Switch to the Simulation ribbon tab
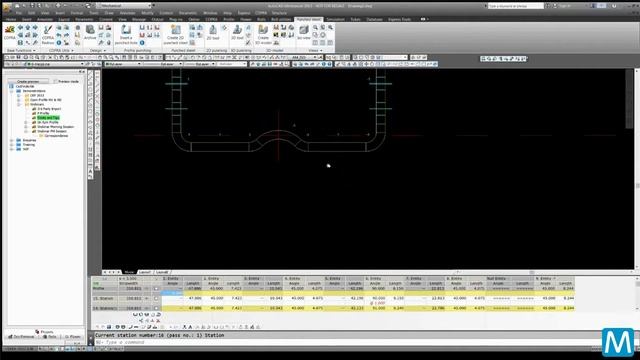 (335, 19)
